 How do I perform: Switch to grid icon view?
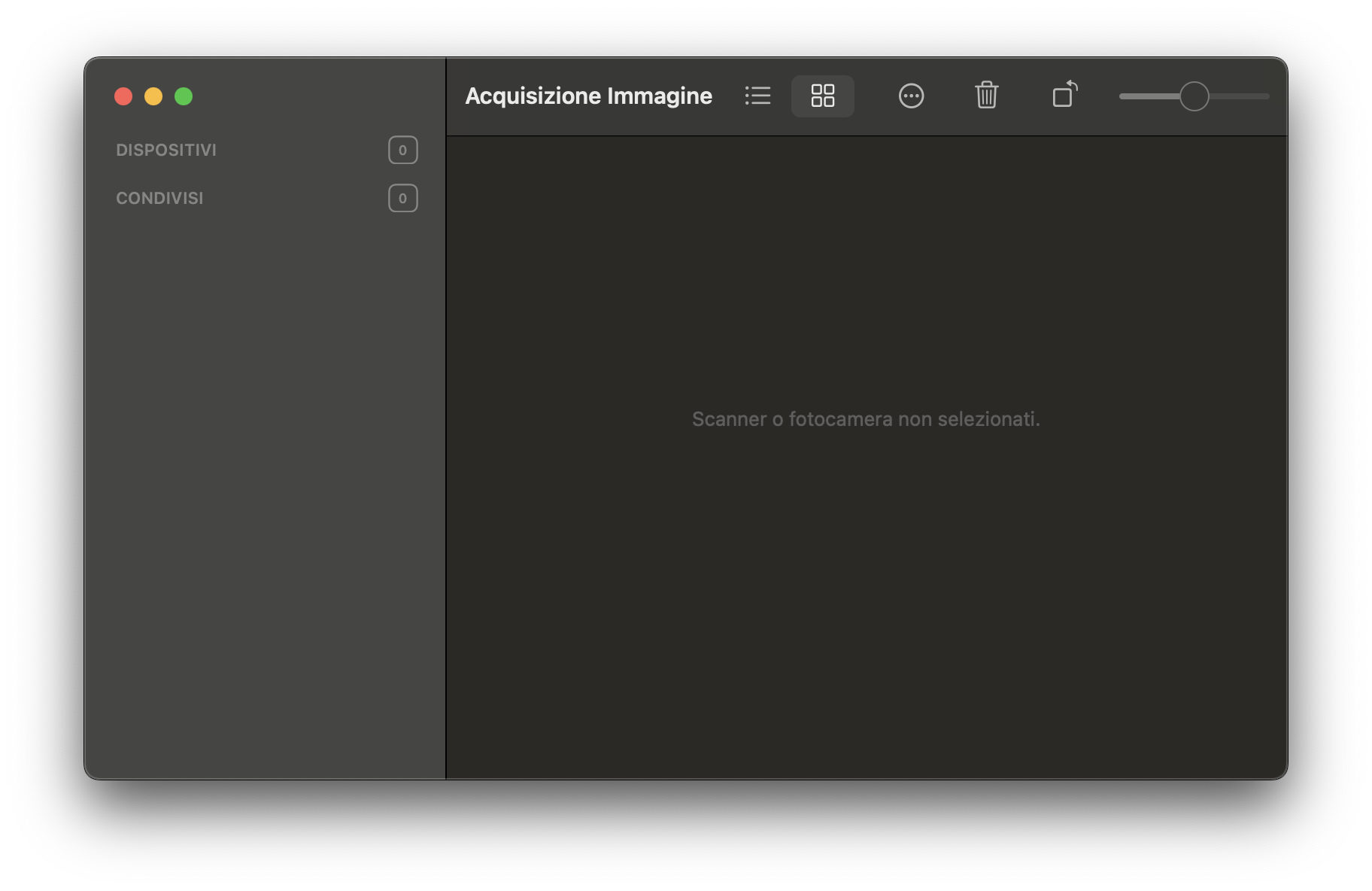coord(823,96)
